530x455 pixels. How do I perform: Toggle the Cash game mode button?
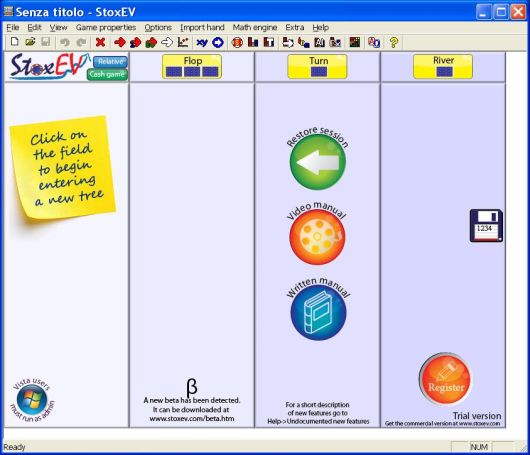(107, 74)
